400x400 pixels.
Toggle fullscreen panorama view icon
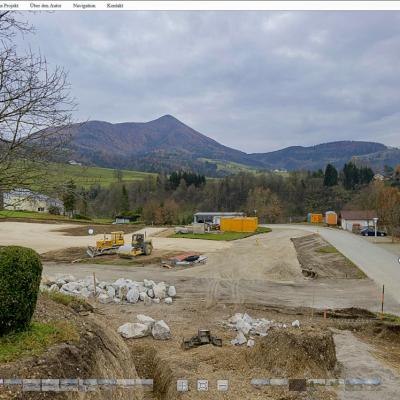(x=203, y=385)
